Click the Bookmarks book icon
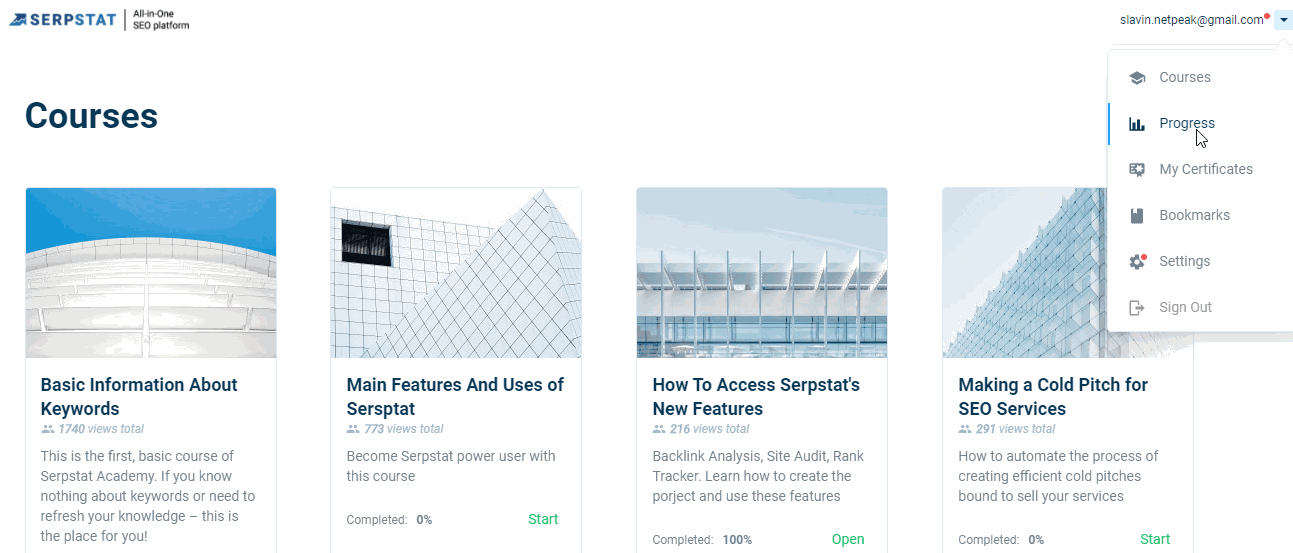This screenshot has width=1293, height=553. 1136,216
